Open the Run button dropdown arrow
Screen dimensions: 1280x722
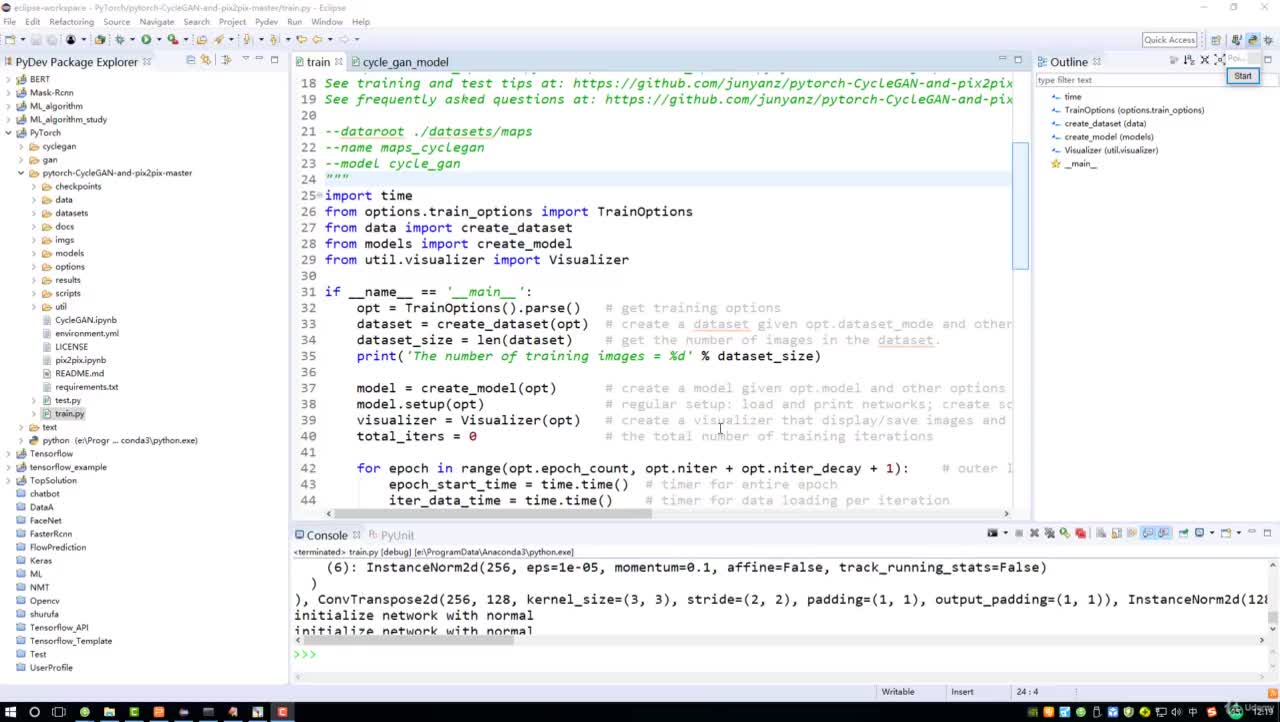coord(159,40)
